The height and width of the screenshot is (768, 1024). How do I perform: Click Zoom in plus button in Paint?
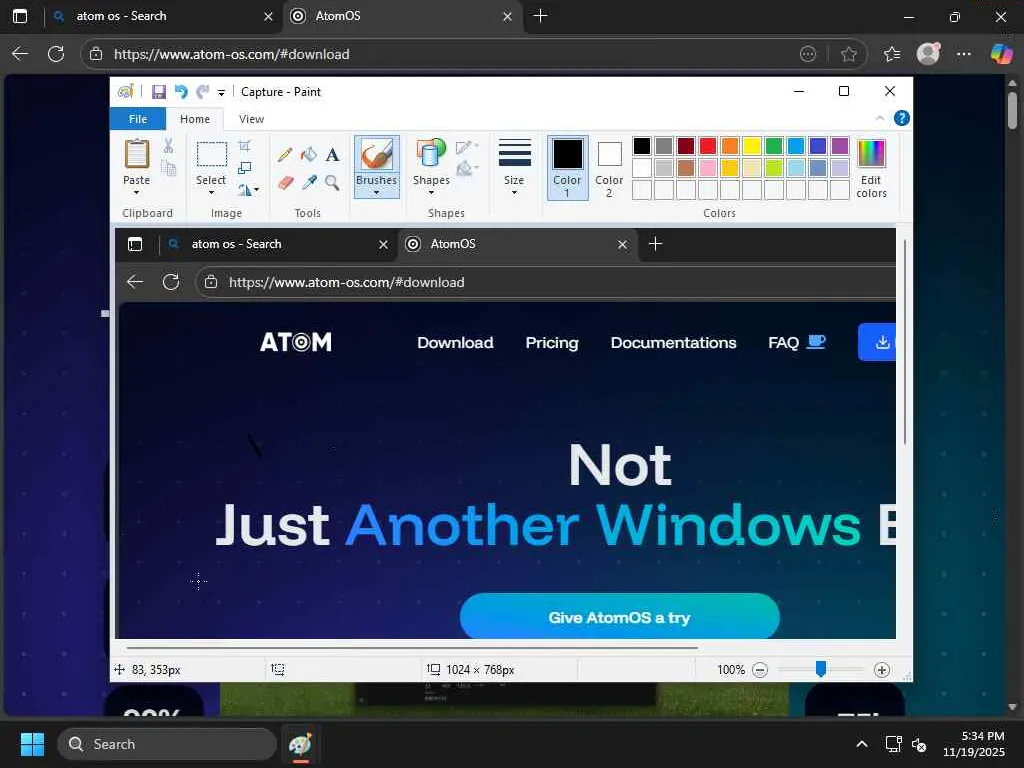pos(882,670)
